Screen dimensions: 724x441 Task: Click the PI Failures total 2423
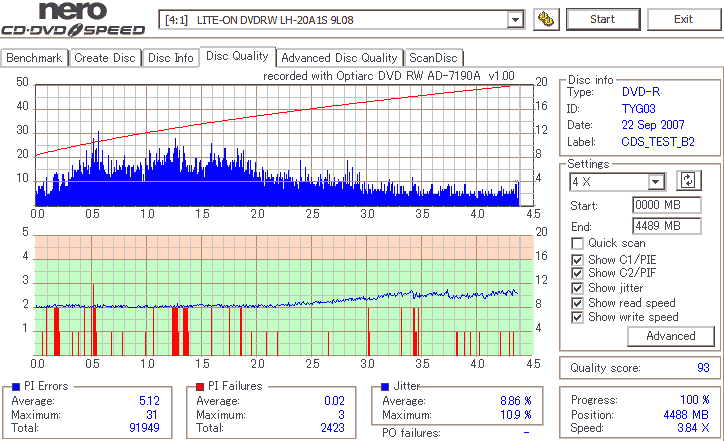(x=333, y=428)
